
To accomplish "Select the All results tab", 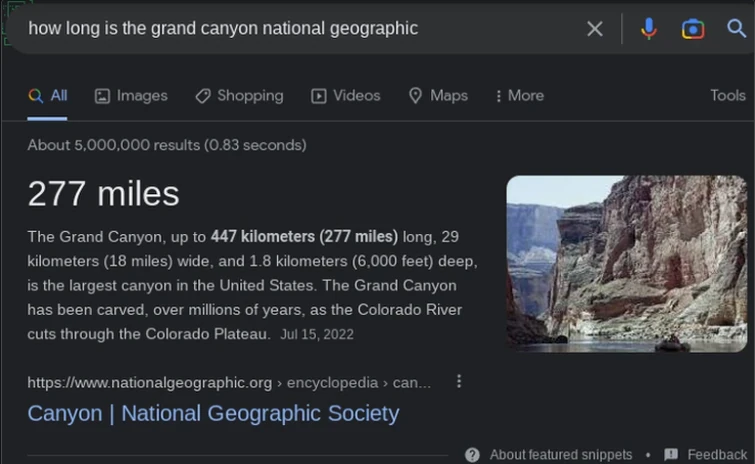I will (x=48, y=95).
